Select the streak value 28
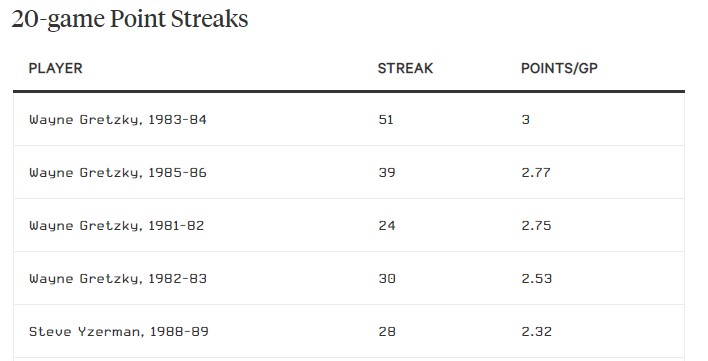 [387, 331]
